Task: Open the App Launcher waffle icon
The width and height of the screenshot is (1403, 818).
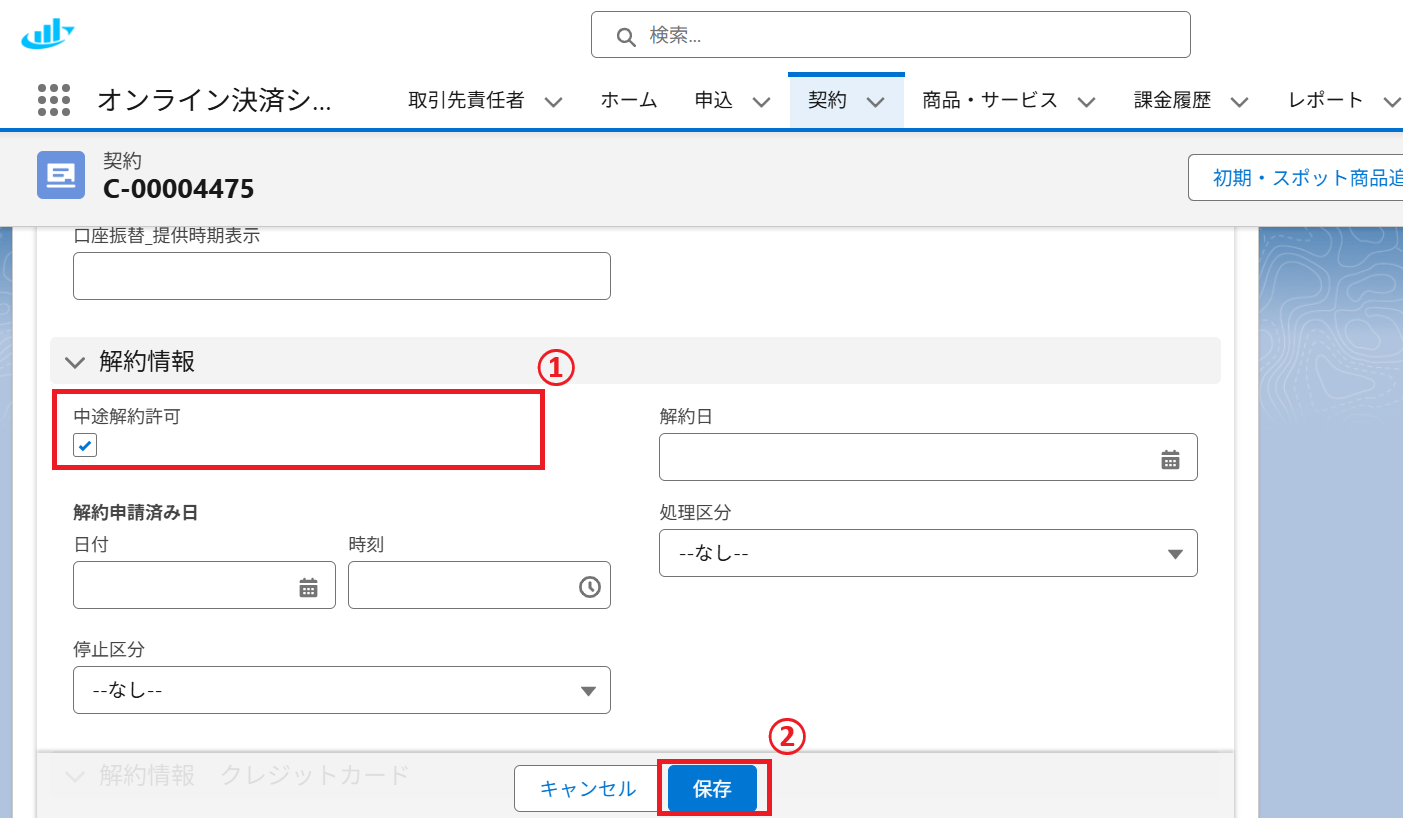Action: pyautogui.click(x=54, y=99)
